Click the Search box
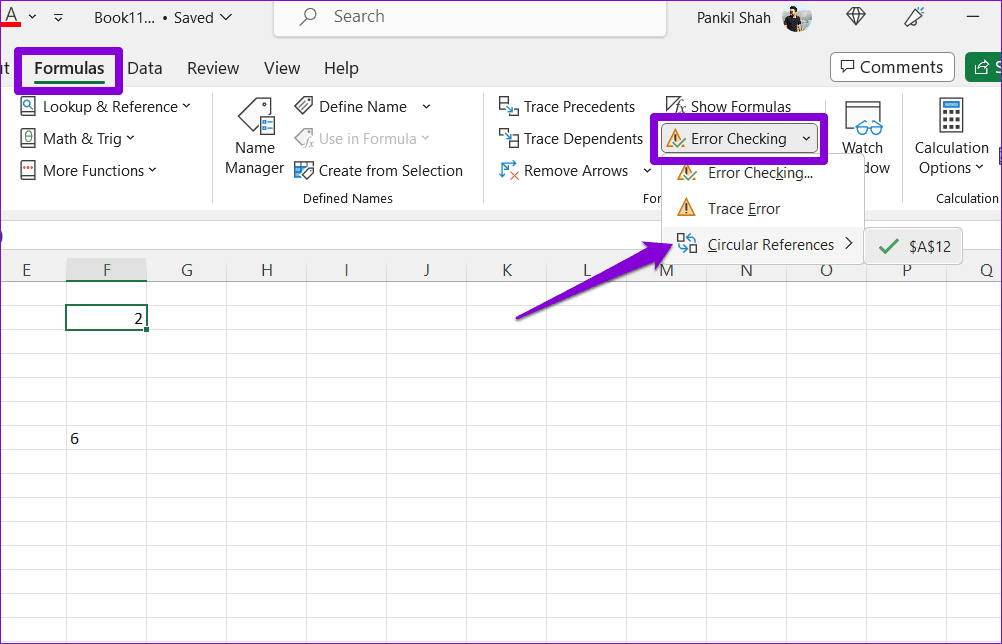This screenshot has width=1002, height=644. click(x=470, y=17)
